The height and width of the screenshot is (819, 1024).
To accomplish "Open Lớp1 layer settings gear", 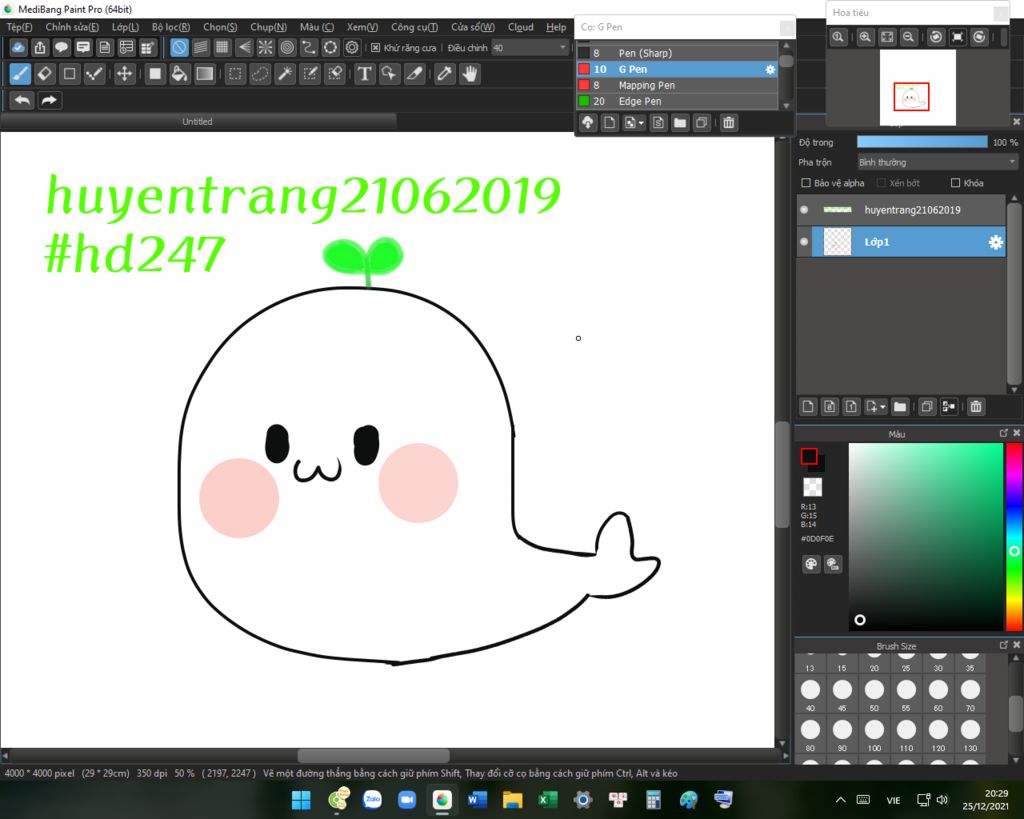I will point(995,242).
